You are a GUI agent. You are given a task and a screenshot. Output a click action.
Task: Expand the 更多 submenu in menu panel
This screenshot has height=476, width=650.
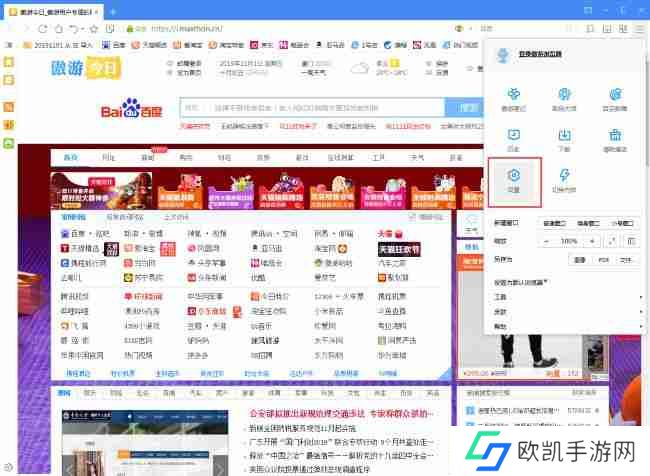tap(568, 311)
